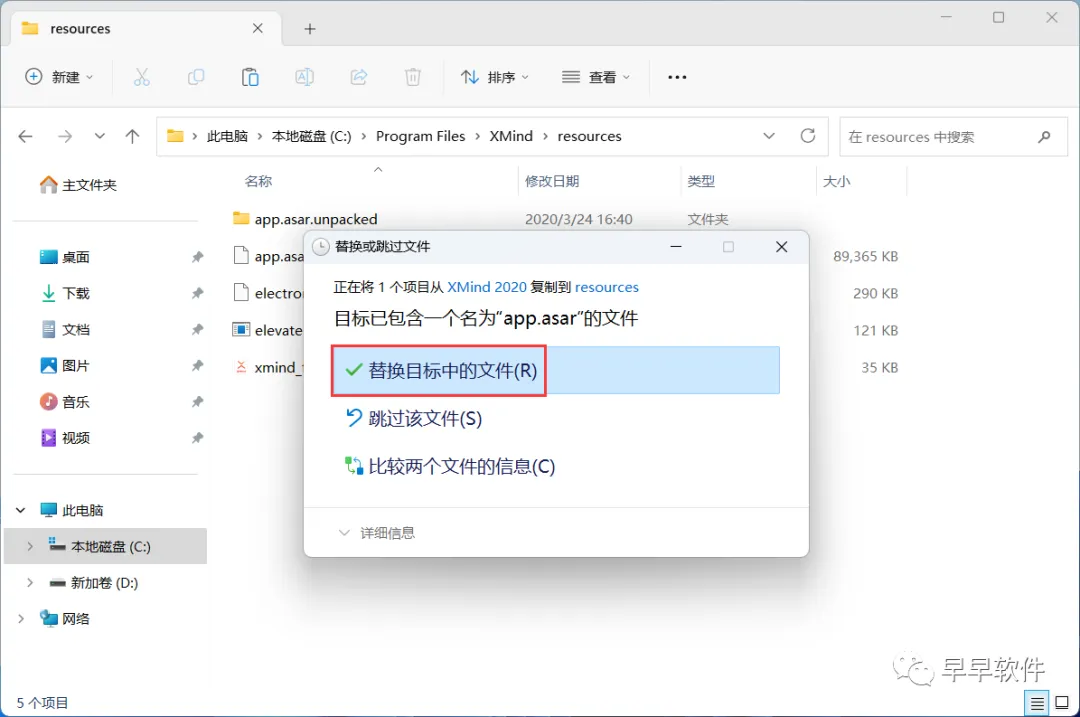Open 文档 in quick access
This screenshot has height=717, width=1080.
[x=65, y=329]
